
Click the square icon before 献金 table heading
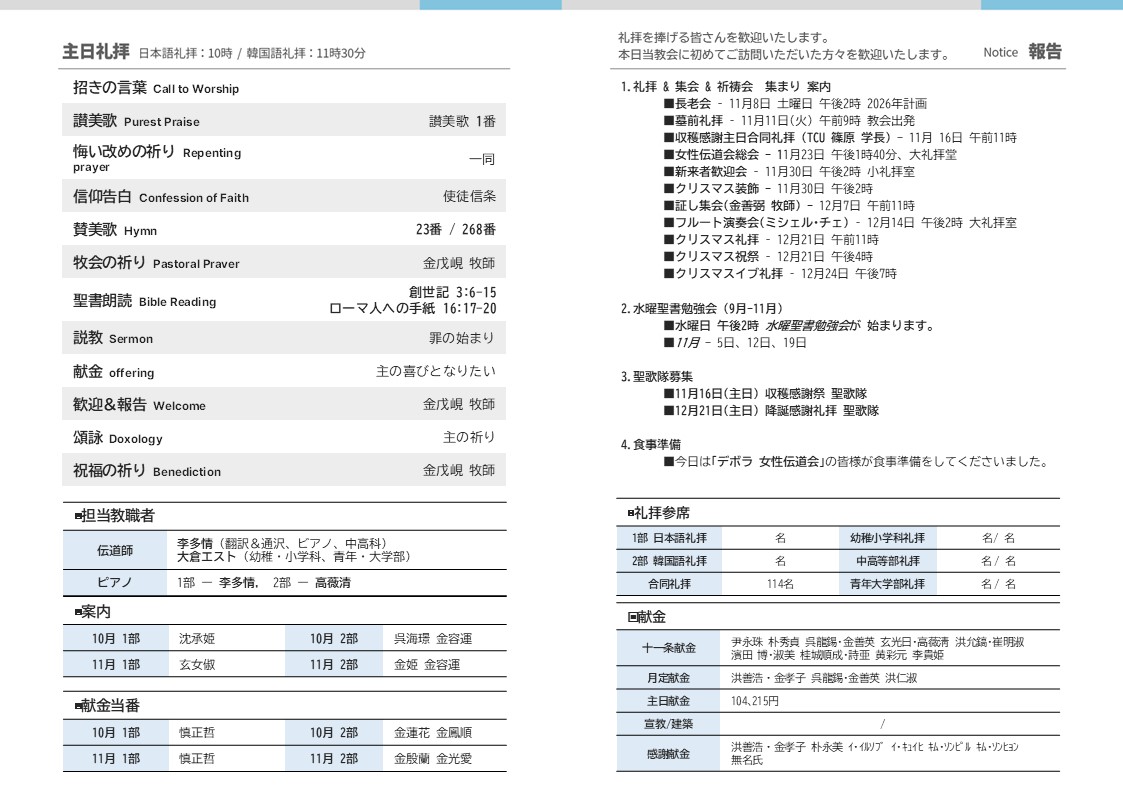tap(632, 618)
